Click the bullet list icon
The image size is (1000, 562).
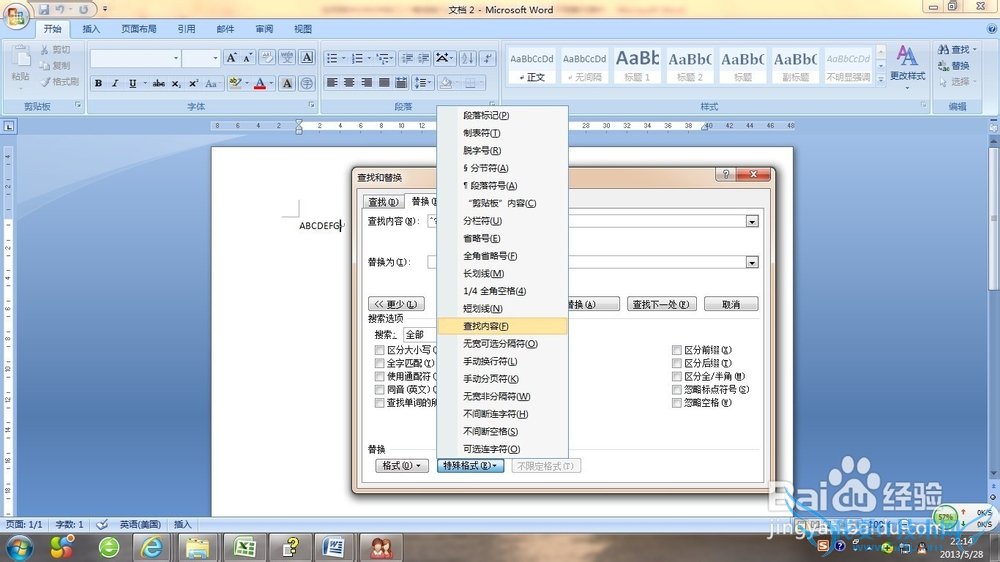pyautogui.click(x=332, y=58)
